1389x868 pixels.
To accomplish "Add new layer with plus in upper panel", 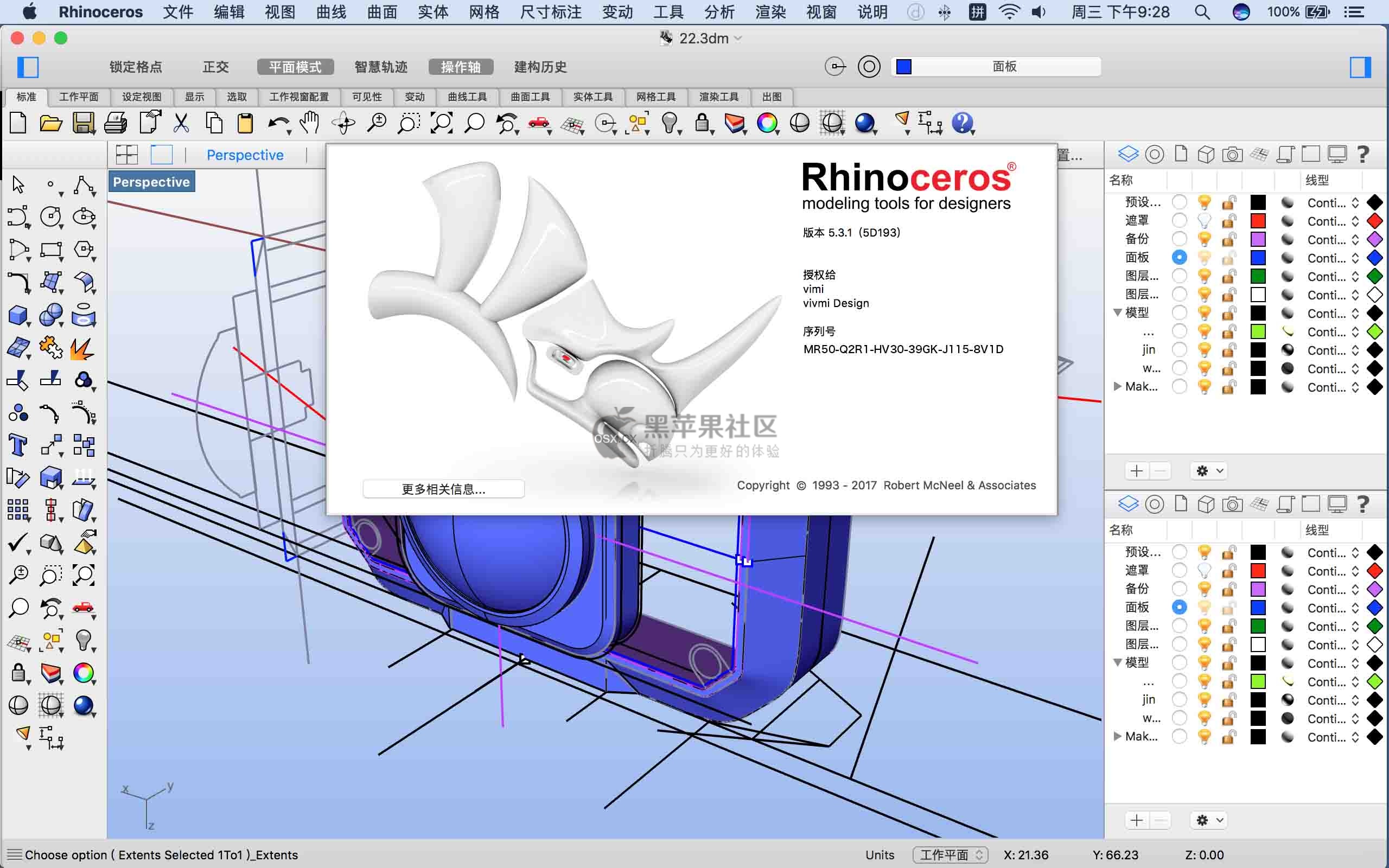I will pos(1137,471).
